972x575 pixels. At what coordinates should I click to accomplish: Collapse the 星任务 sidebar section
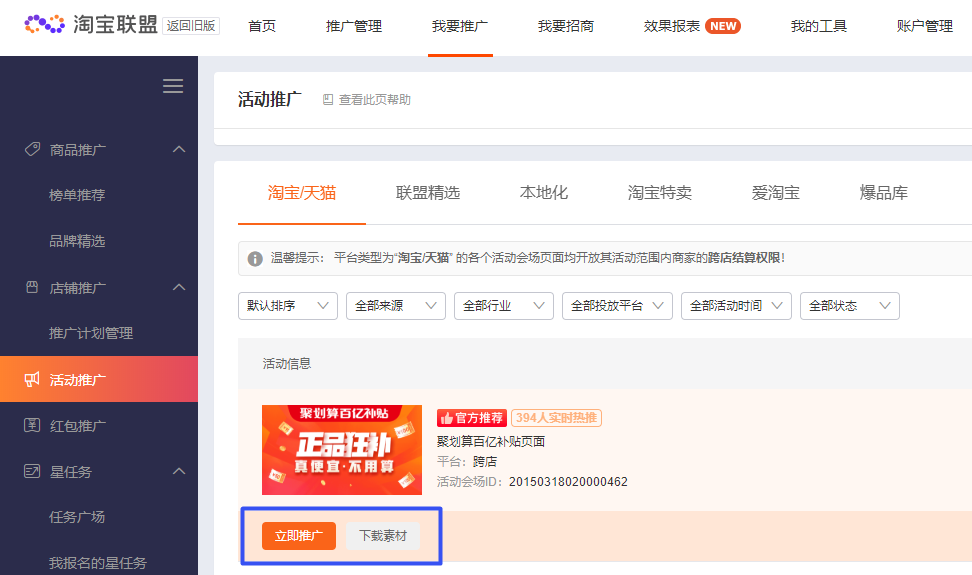(179, 471)
